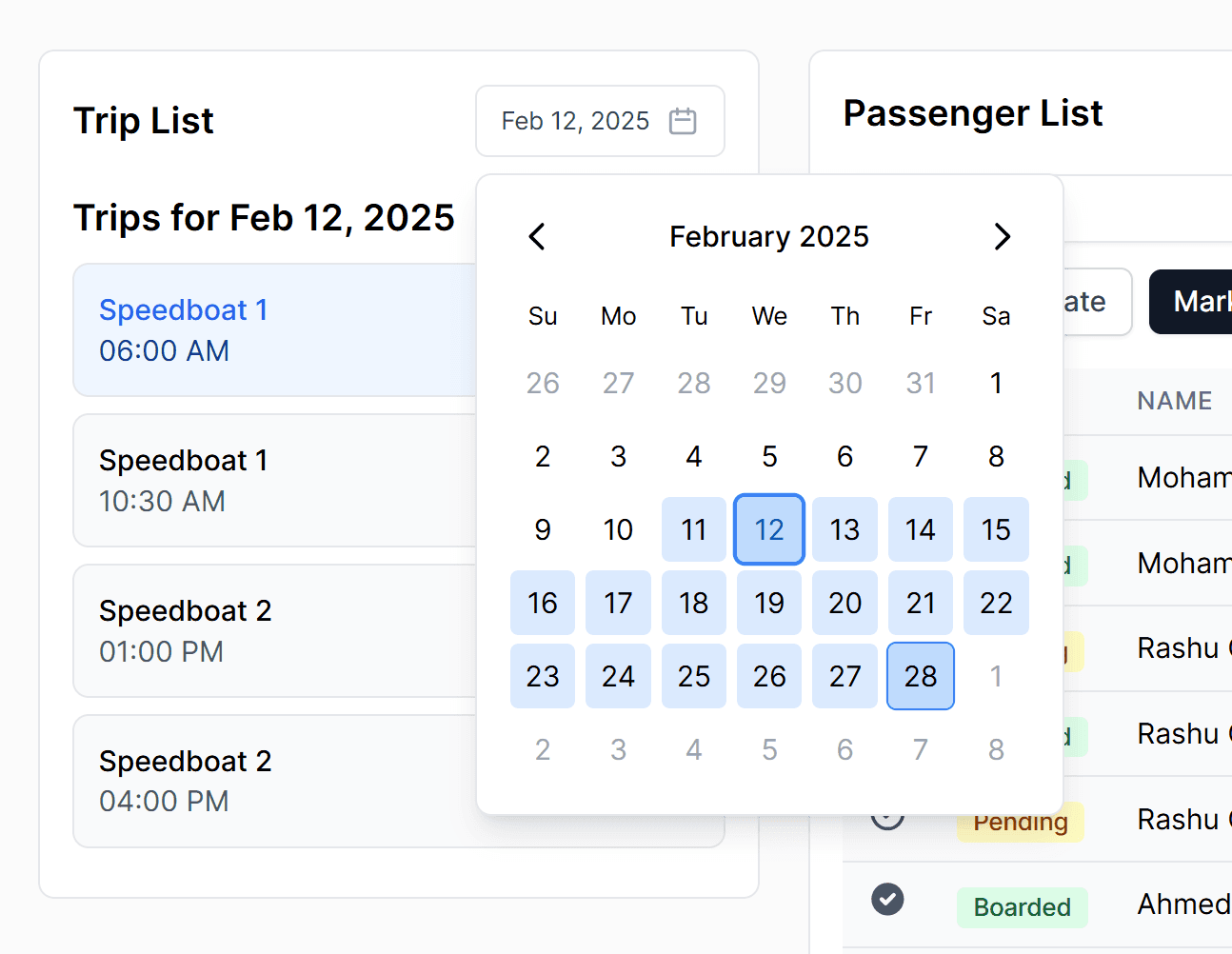This screenshot has width=1232, height=954.
Task: Go to previous month with left chevron
Action: click(x=537, y=236)
